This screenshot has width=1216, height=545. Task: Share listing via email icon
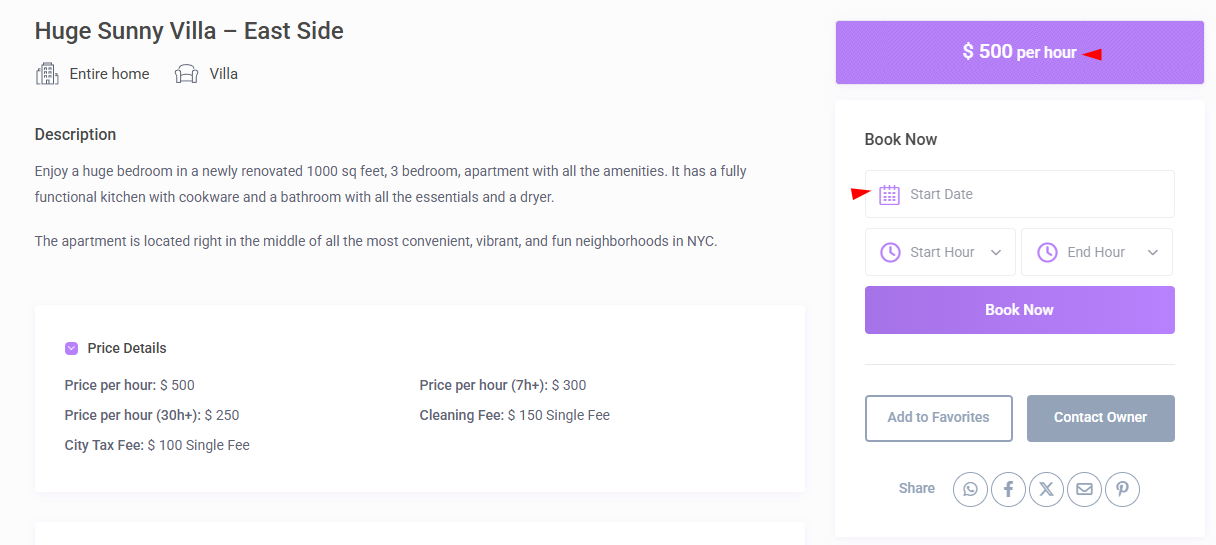(x=1084, y=489)
